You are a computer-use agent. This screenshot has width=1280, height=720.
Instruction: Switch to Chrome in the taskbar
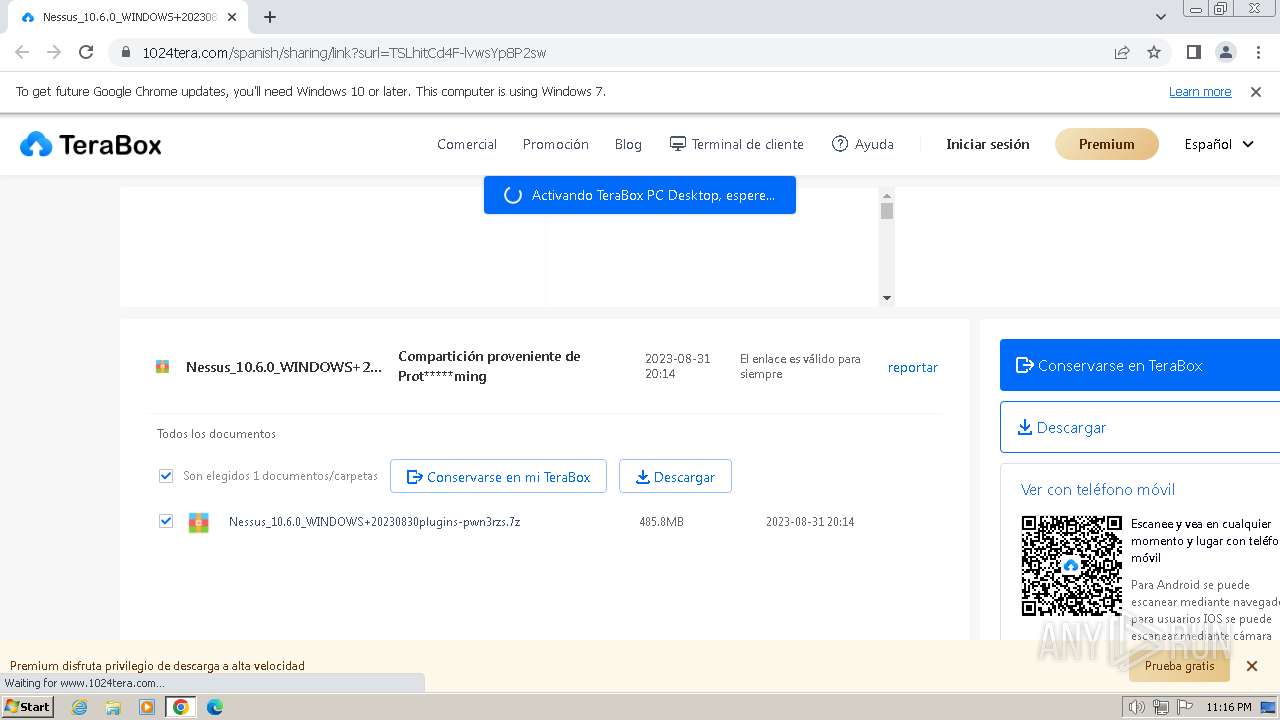click(x=181, y=707)
